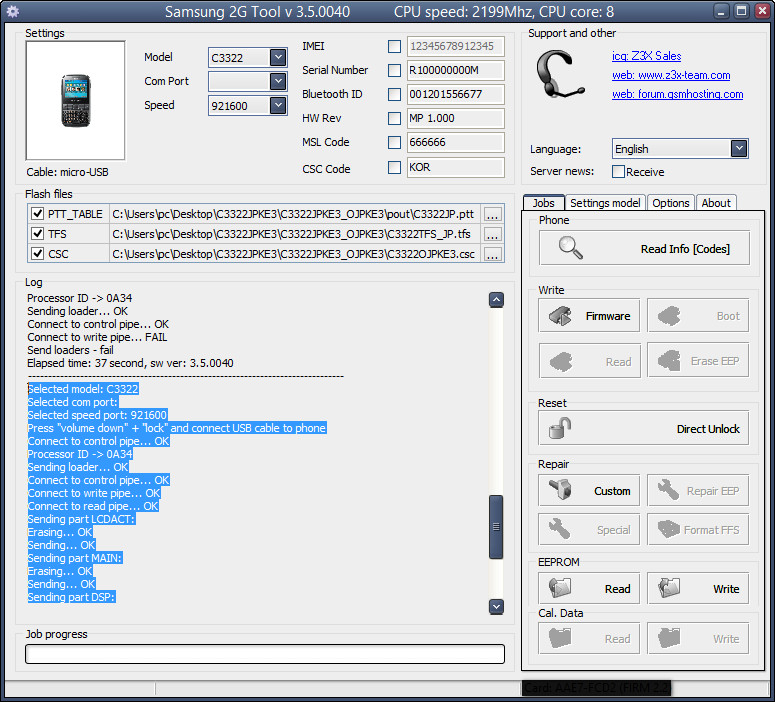Enable the IMEI checkbox
The height and width of the screenshot is (702, 775).
tap(394, 46)
